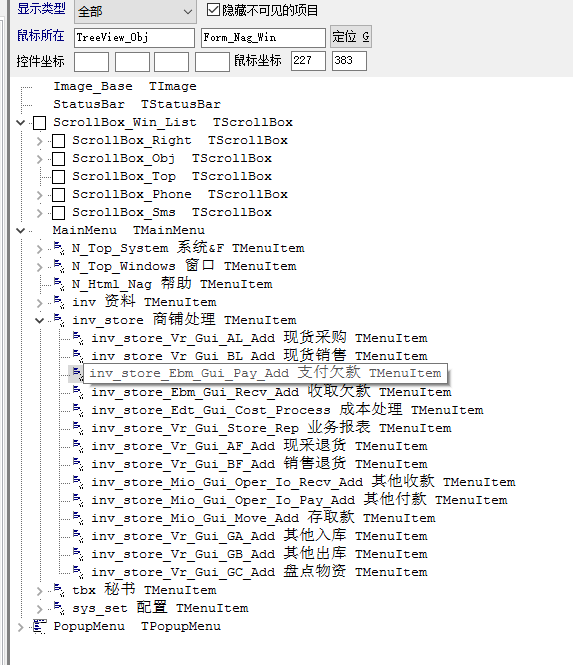The image size is (573, 665).
Task: Click the icon next to inv_store_Vr_Gui_AL_Add
Action: coord(78,338)
